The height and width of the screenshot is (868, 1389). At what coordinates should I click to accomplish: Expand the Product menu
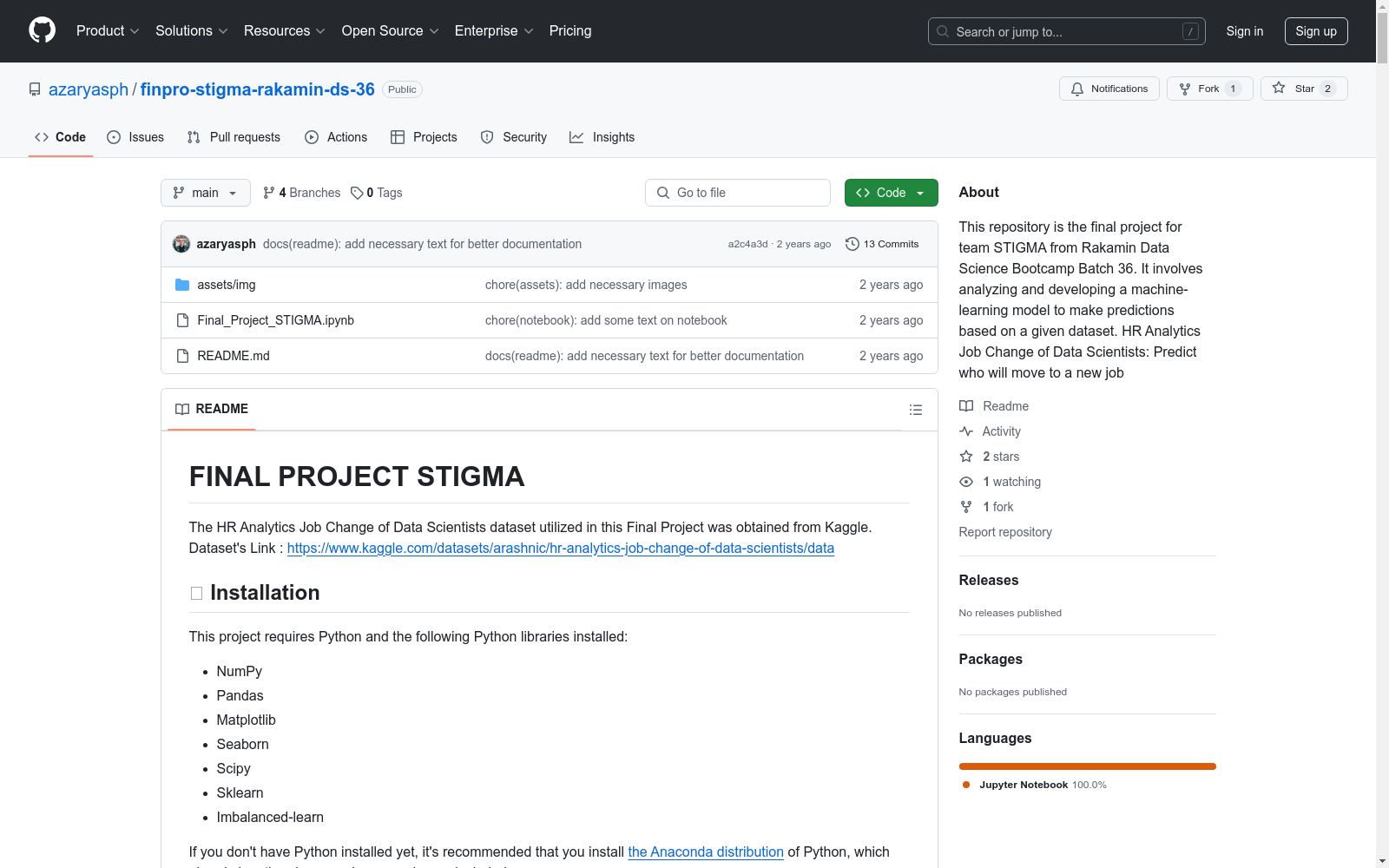click(108, 31)
